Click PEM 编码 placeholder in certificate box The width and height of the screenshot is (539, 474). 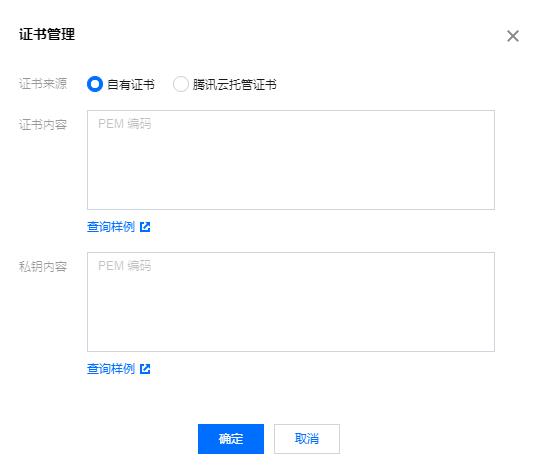tap(124, 124)
